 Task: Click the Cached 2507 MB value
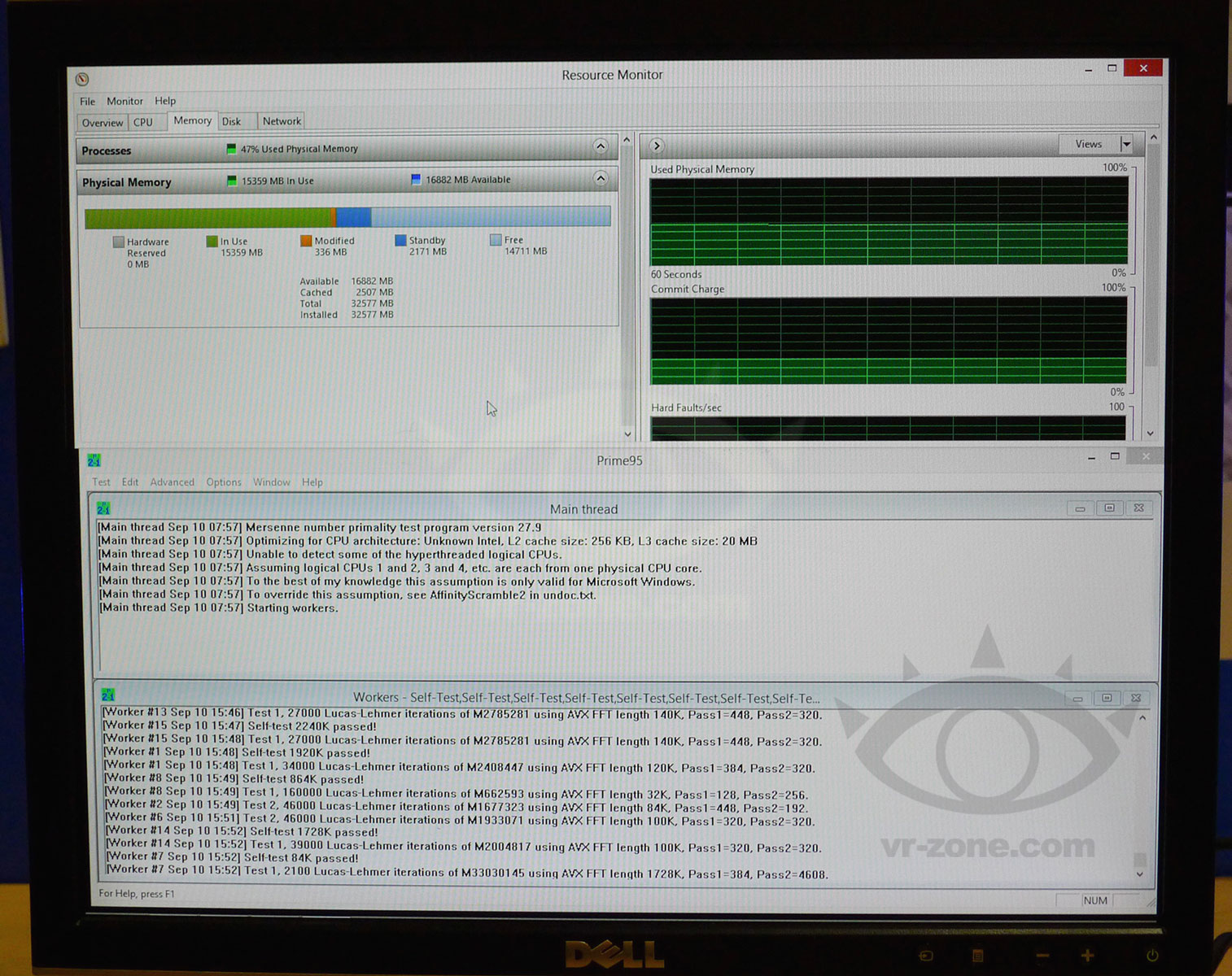coord(374,292)
